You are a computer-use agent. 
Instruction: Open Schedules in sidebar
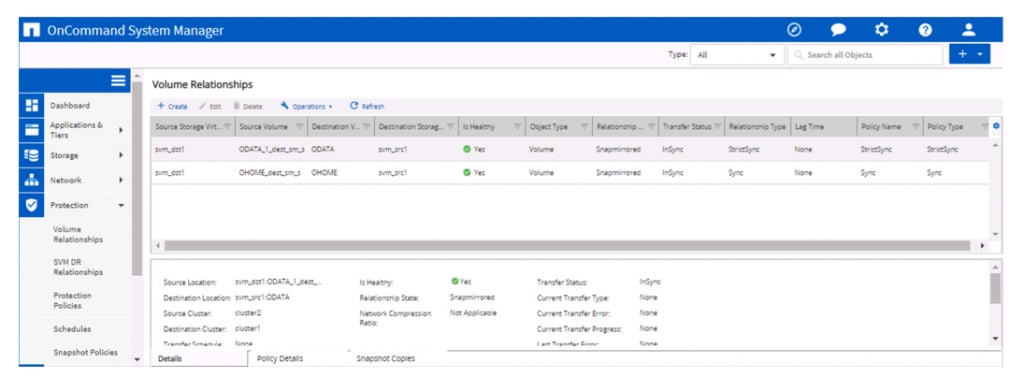(x=72, y=329)
